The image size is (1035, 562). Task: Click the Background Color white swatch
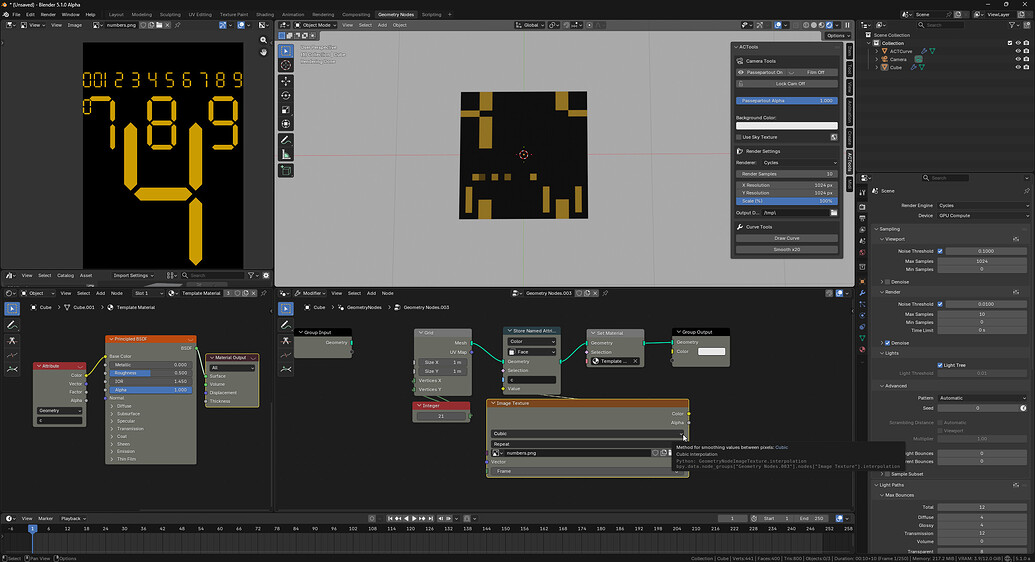pyautogui.click(x=787, y=125)
